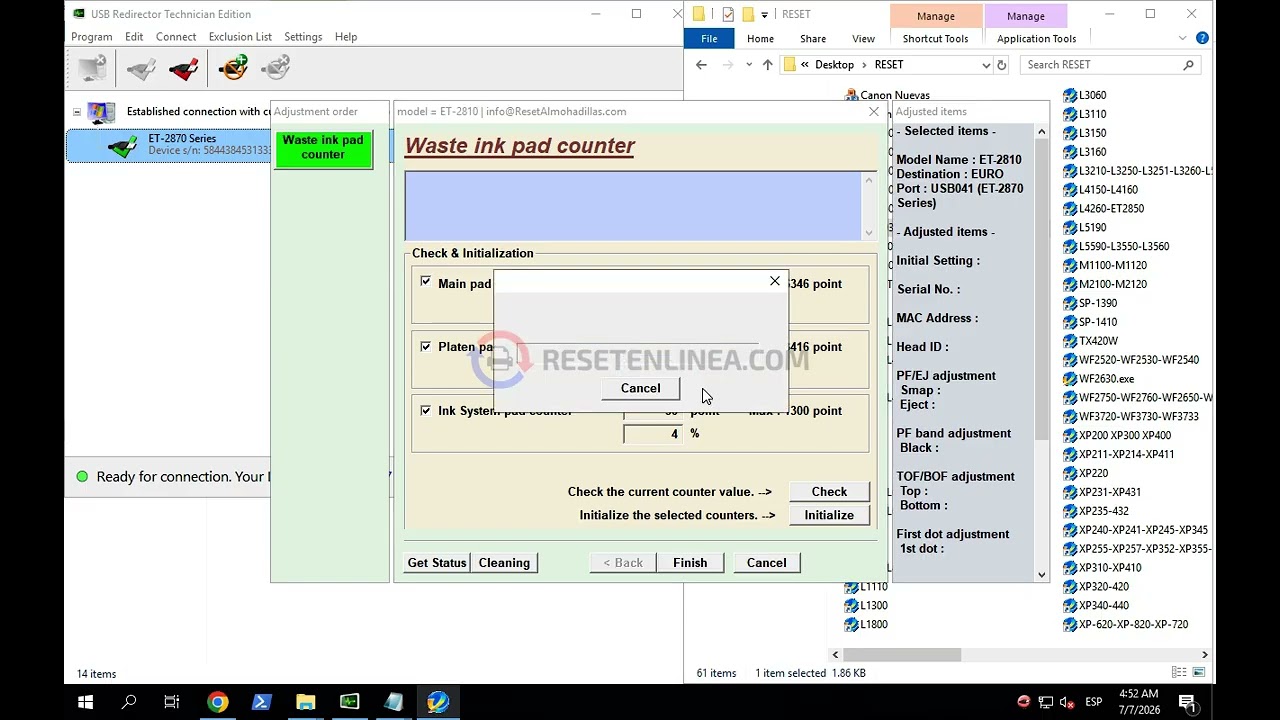The height and width of the screenshot is (720, 1280).
Task: Close the small progress dialog
Action: point(775,282)
